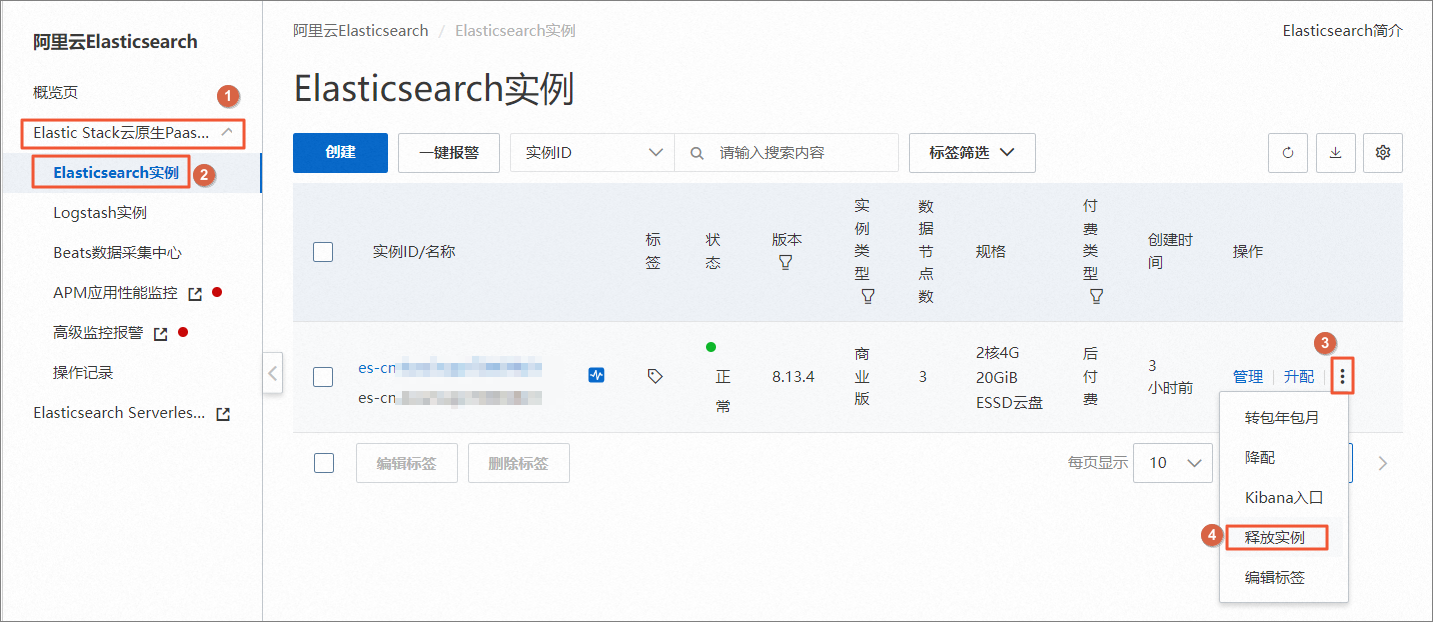The width and height of the screenshot is (1433, 622).
Task: Click the 规格 column header
Action: 991,252
